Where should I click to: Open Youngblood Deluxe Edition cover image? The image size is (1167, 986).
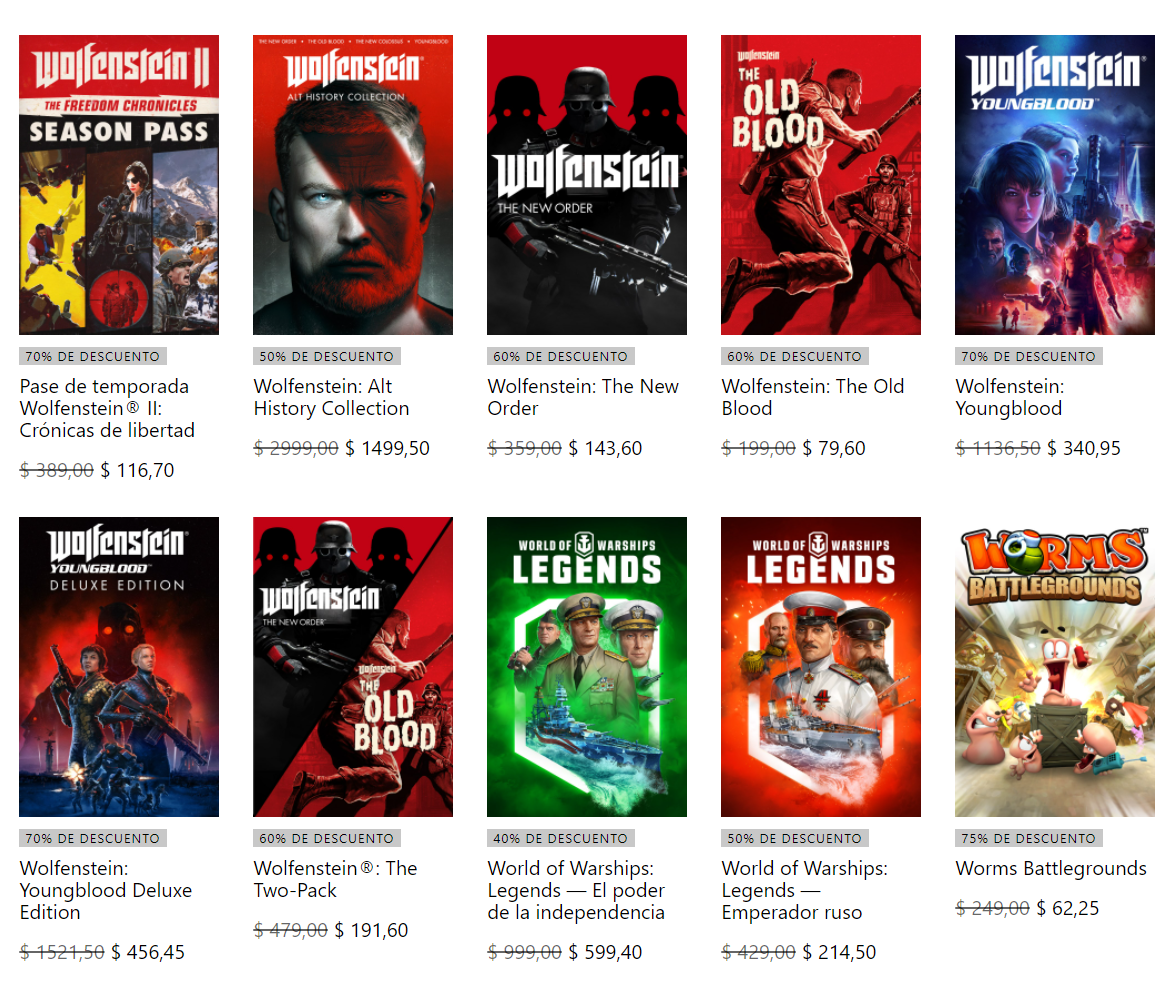click(x=119, y=667)
